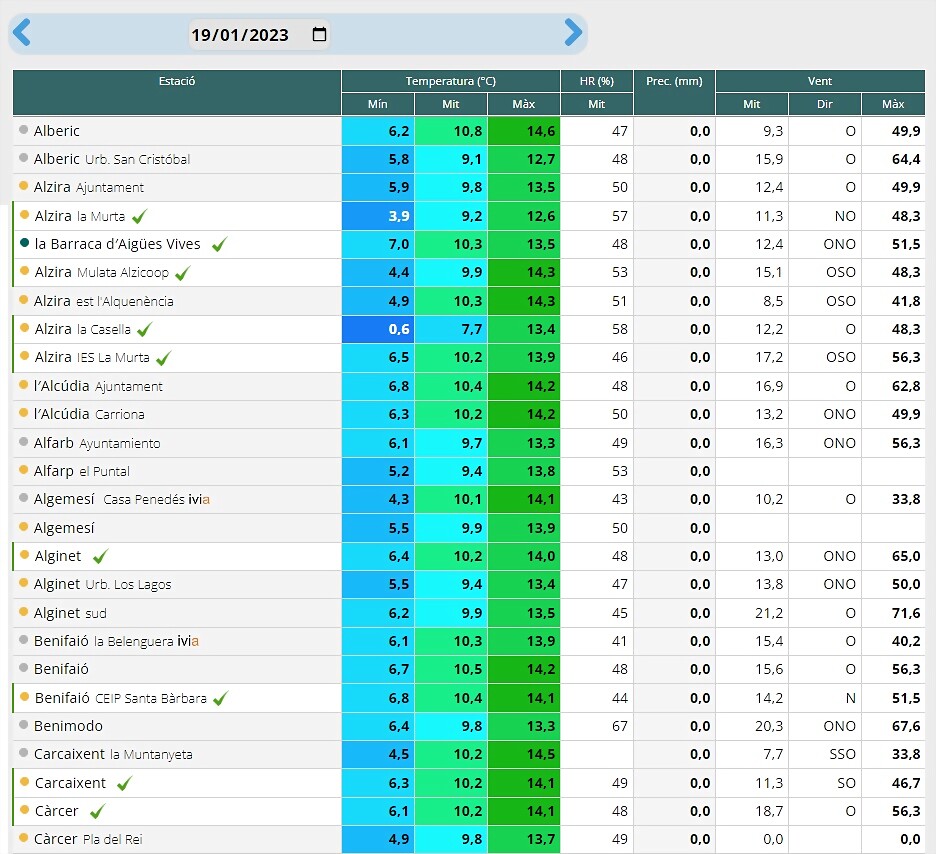Advance to the next day with the right arrow

click(x=573, y=32)
